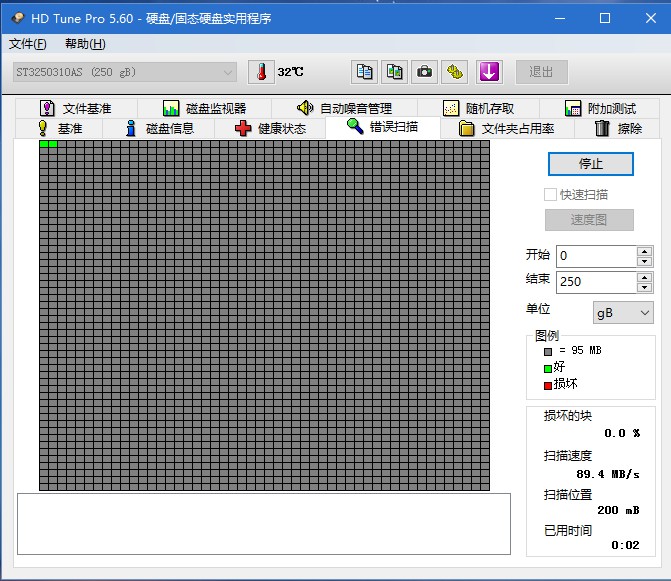Click the 结束 input field

pos(595,282)
